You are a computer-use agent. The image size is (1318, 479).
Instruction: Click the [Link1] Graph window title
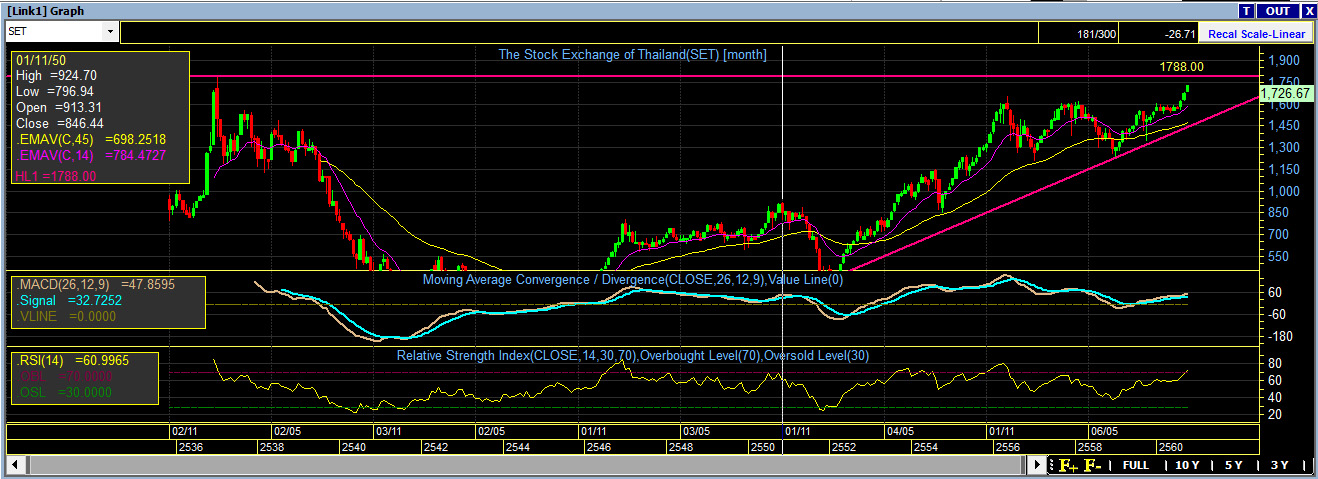[44, 11]
